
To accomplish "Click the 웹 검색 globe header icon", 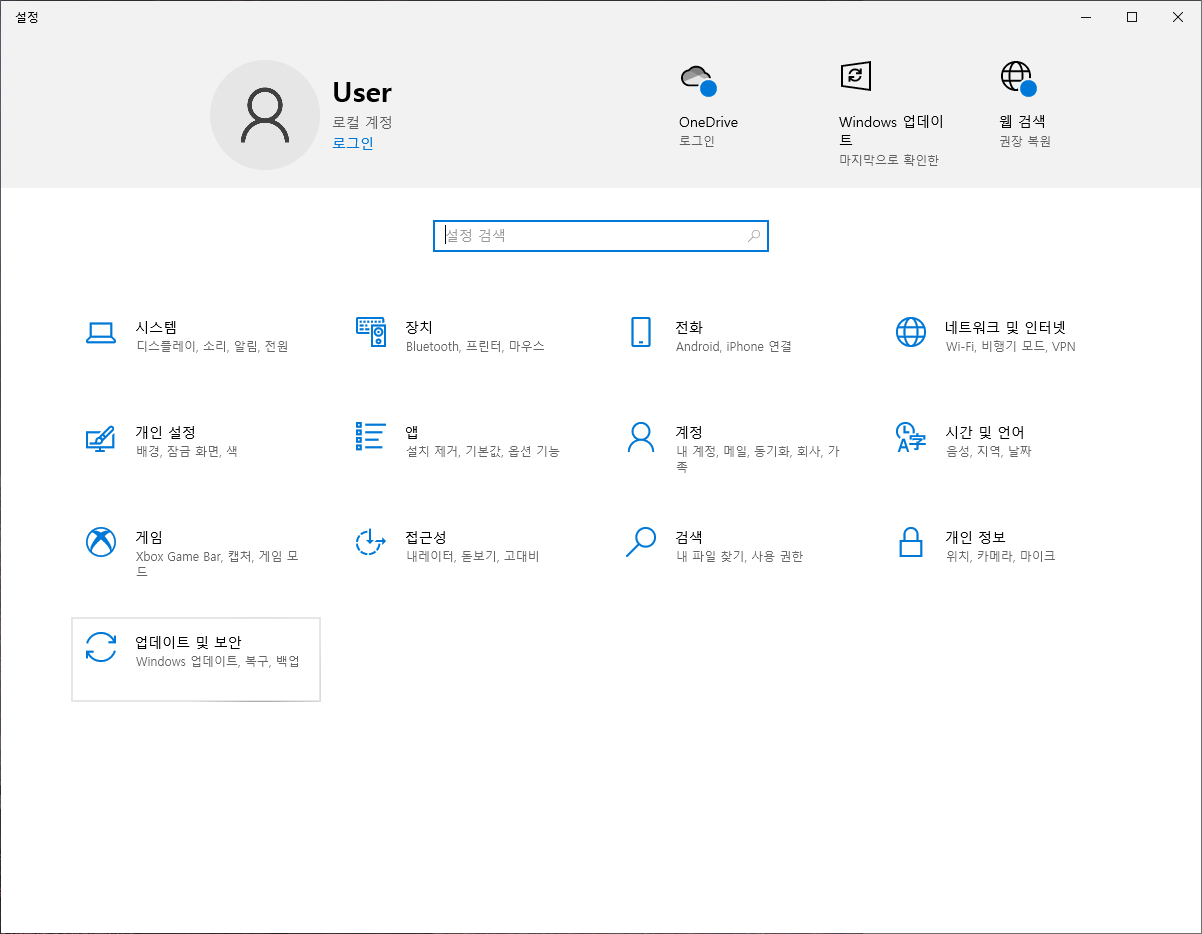I will [1018, 78].
